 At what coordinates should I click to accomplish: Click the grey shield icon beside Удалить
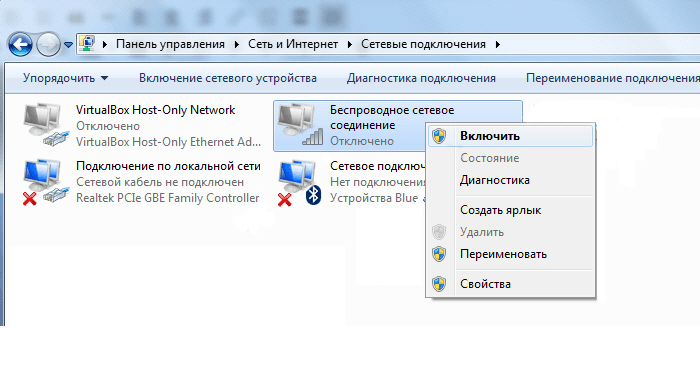coord(439,232)
